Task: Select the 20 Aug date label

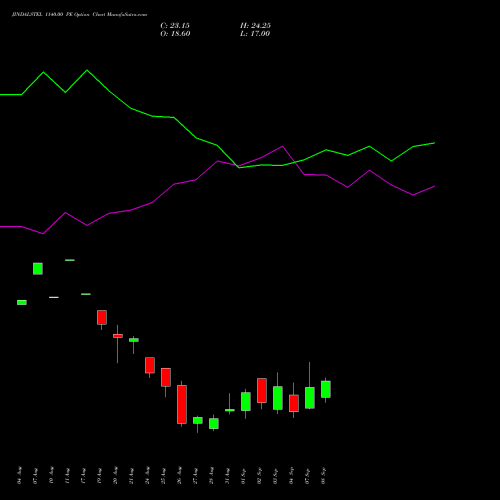Action: tap(115, 475)
